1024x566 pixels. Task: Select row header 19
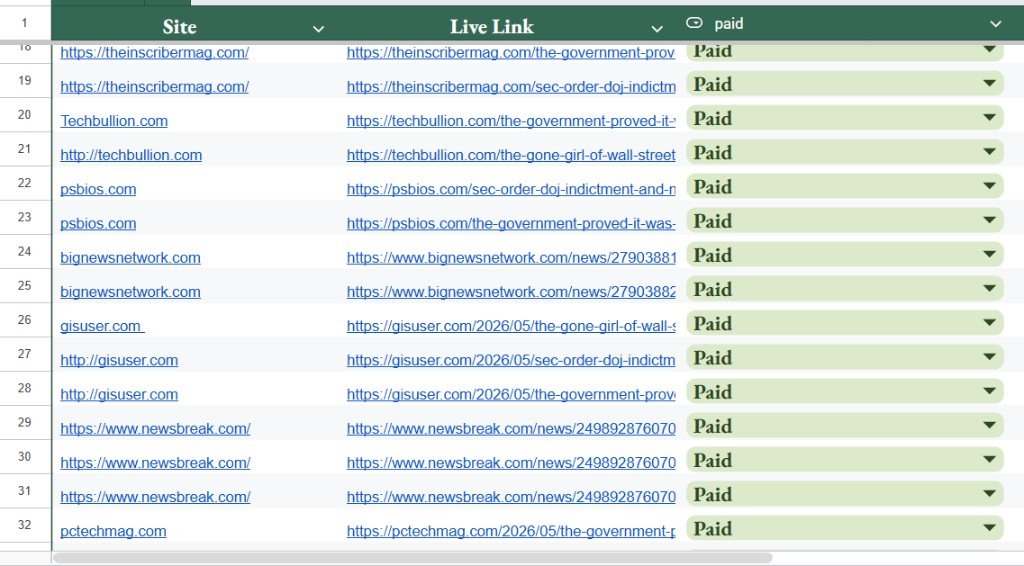coord(25,80)
